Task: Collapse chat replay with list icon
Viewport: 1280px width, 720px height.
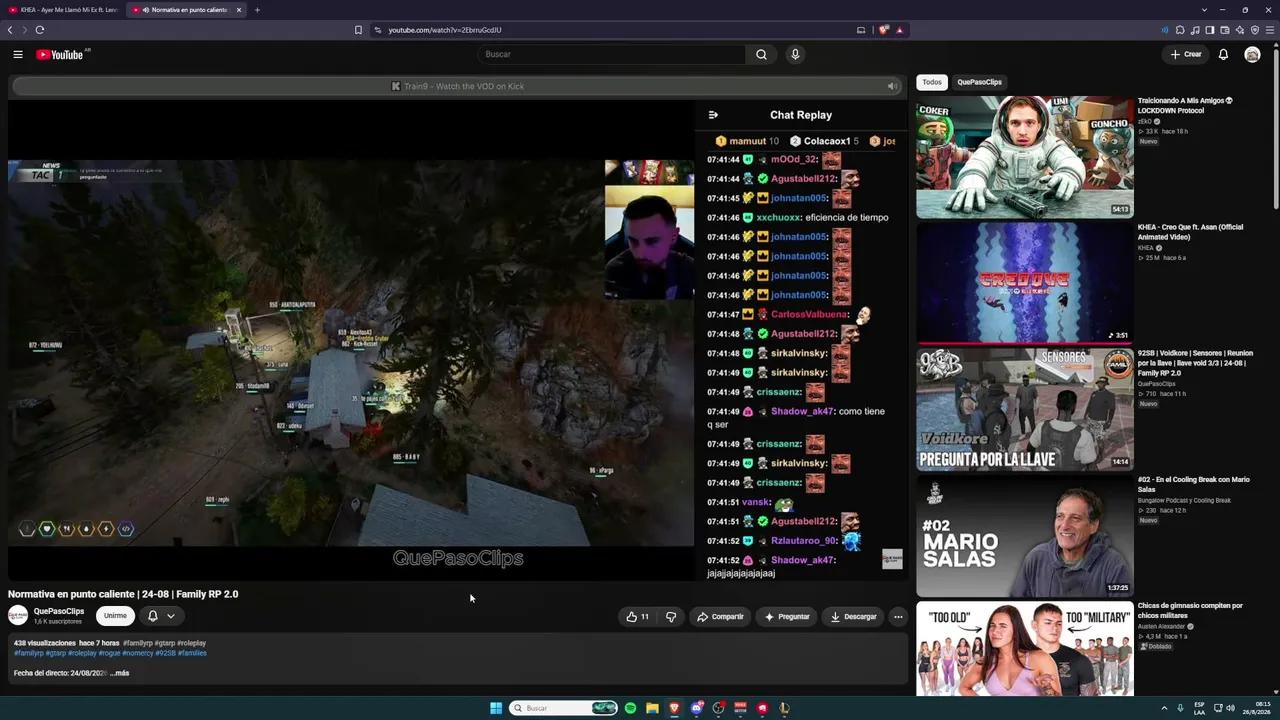Action: (x=713, y=115)
